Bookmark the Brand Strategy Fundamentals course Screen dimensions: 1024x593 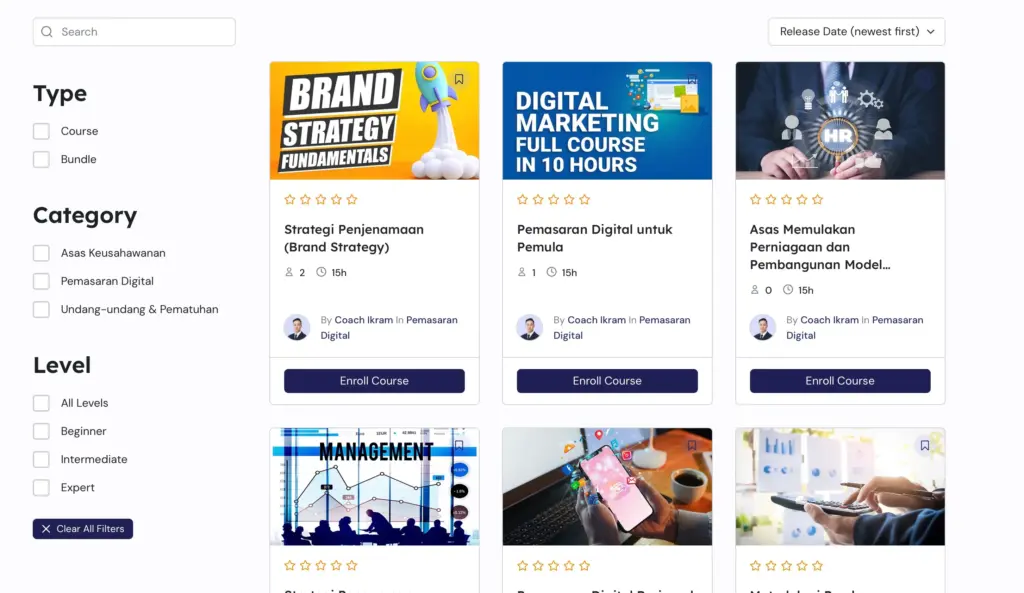(459, 79)
